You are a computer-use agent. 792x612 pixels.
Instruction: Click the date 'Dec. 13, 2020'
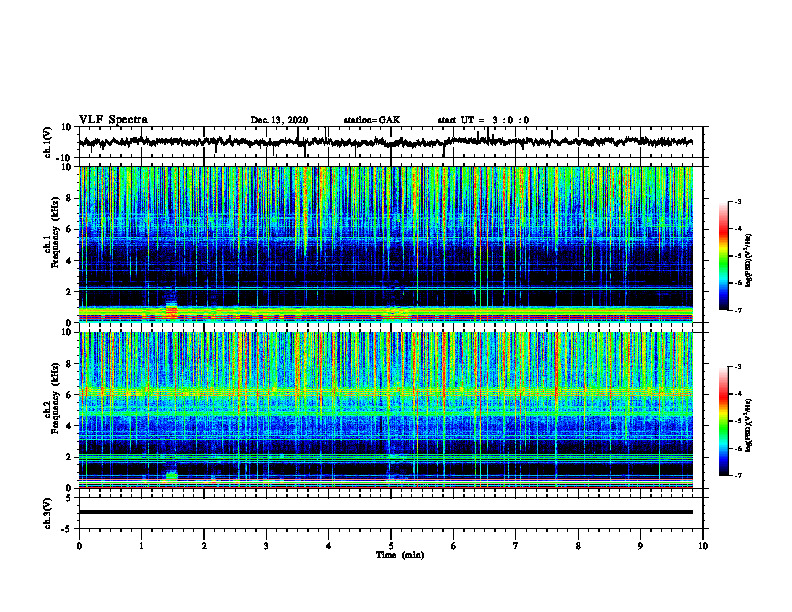(x=279, y=120)
